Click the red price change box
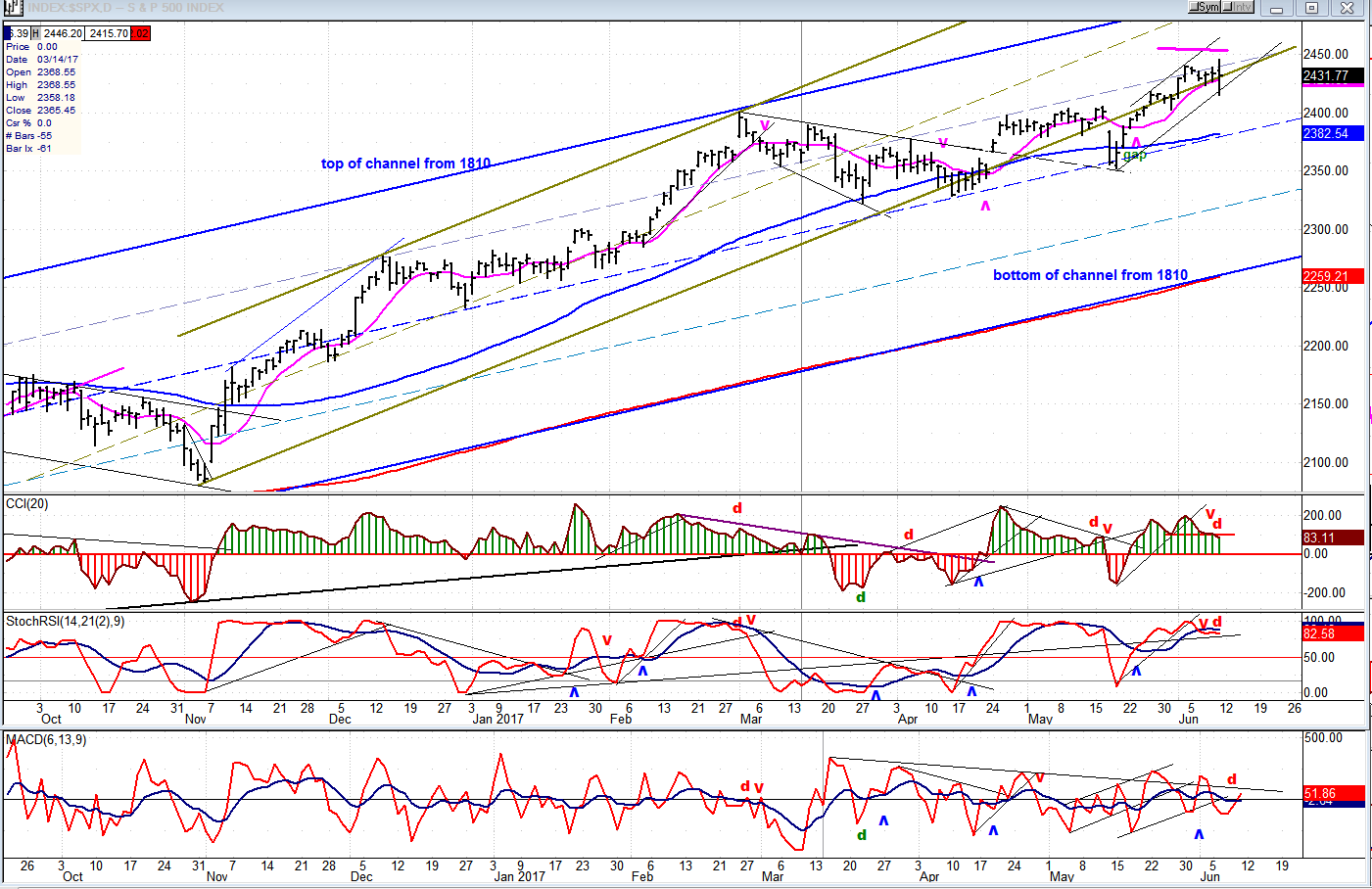The image size is (1372, 889). pos(141,33)
